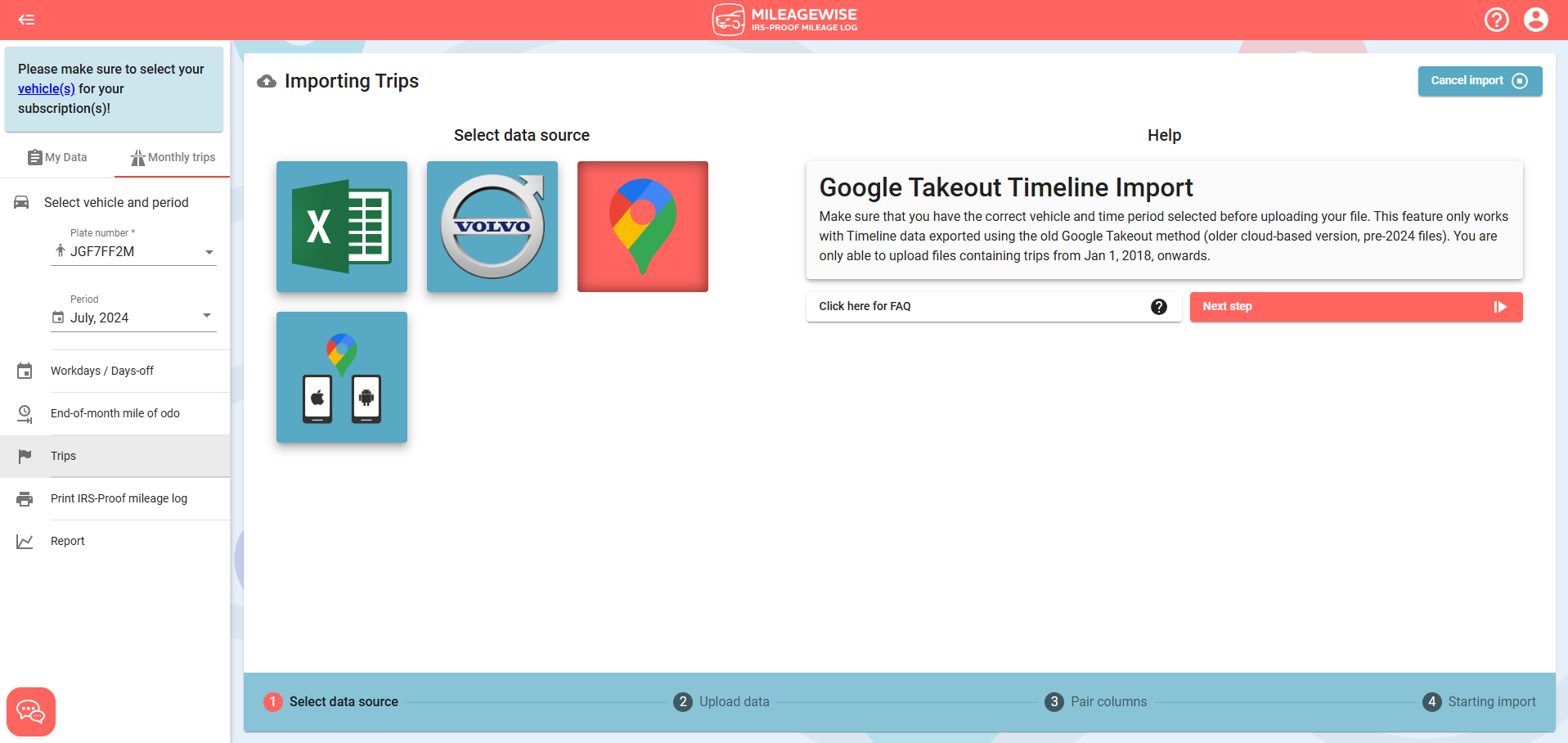The image size is (1568, 743).
Task: Click the Plate number dropdown arrow
Action: point(209,252)
